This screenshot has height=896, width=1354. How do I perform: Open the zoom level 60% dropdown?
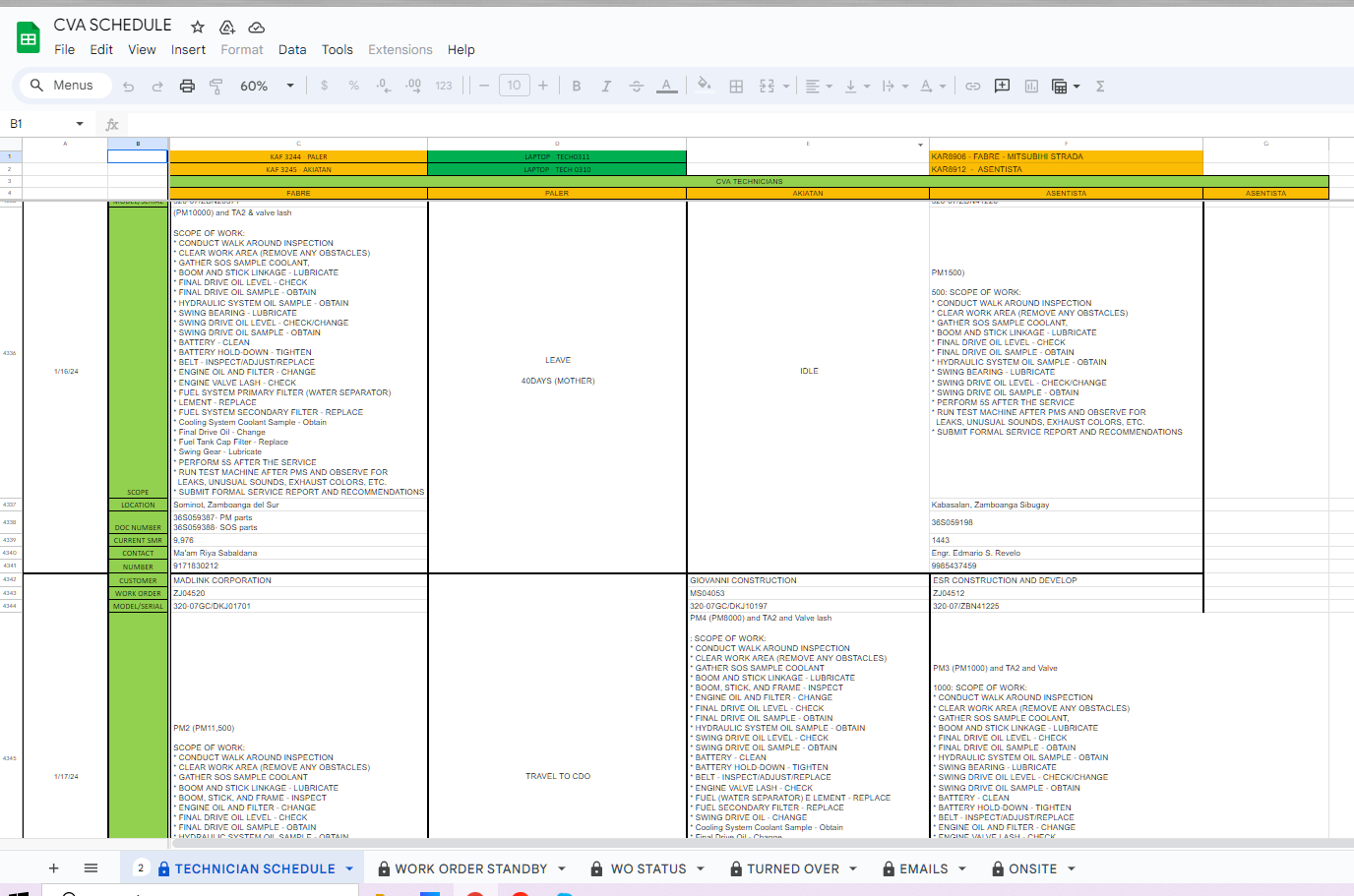click(x=268, y=87)
